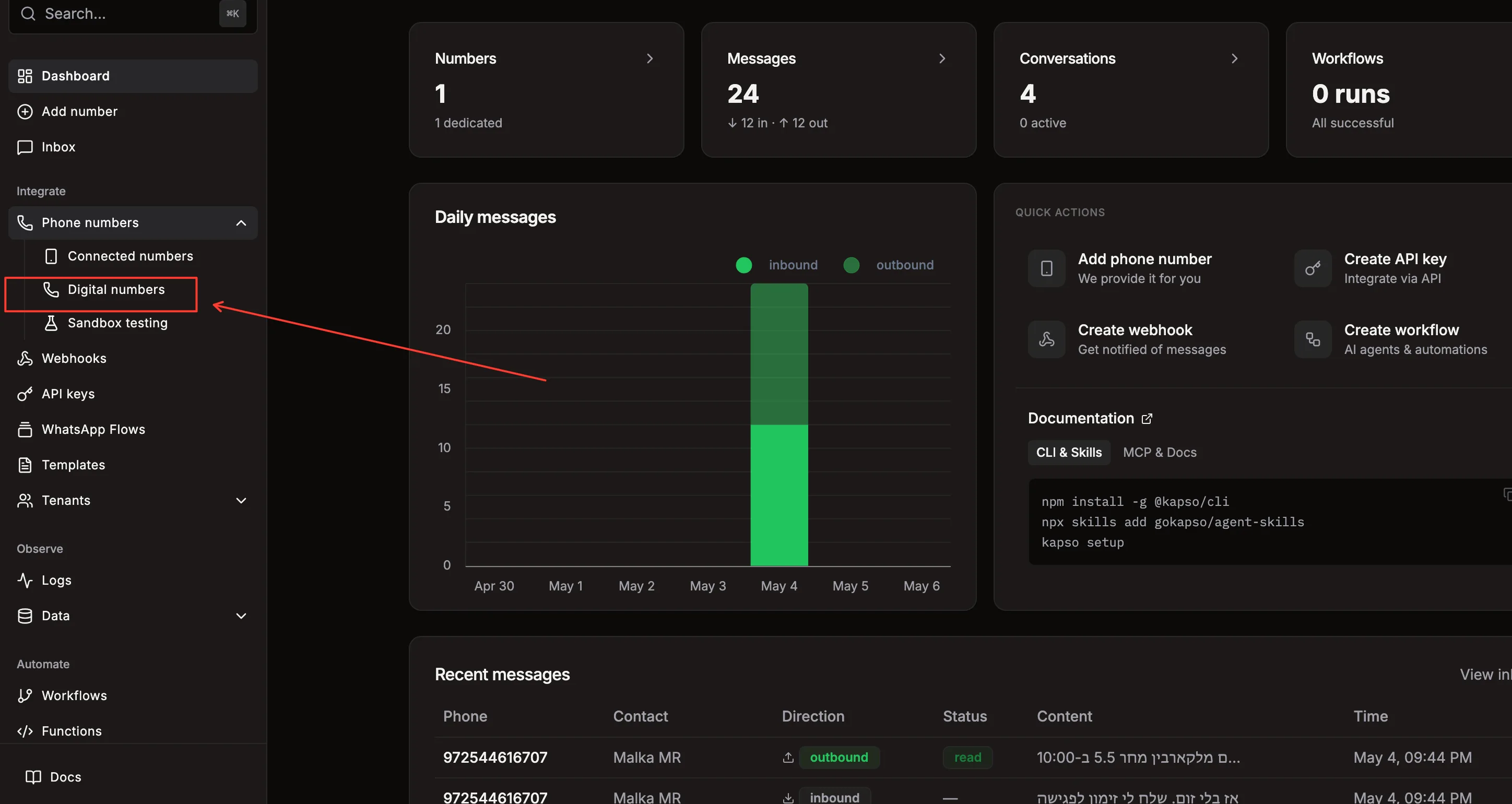The image size is (1512, 804).
Task: Click the WhatsApp Flows icon
Action: coord(25,430)
